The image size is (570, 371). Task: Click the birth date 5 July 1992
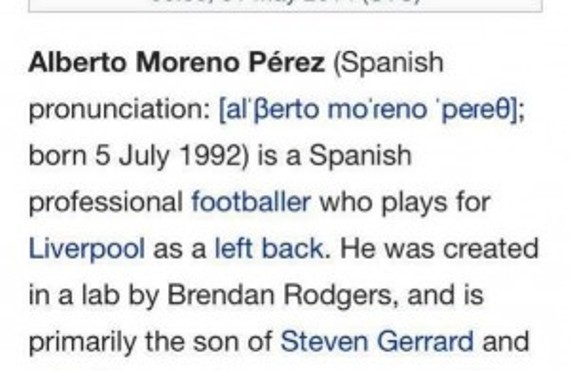167,156
